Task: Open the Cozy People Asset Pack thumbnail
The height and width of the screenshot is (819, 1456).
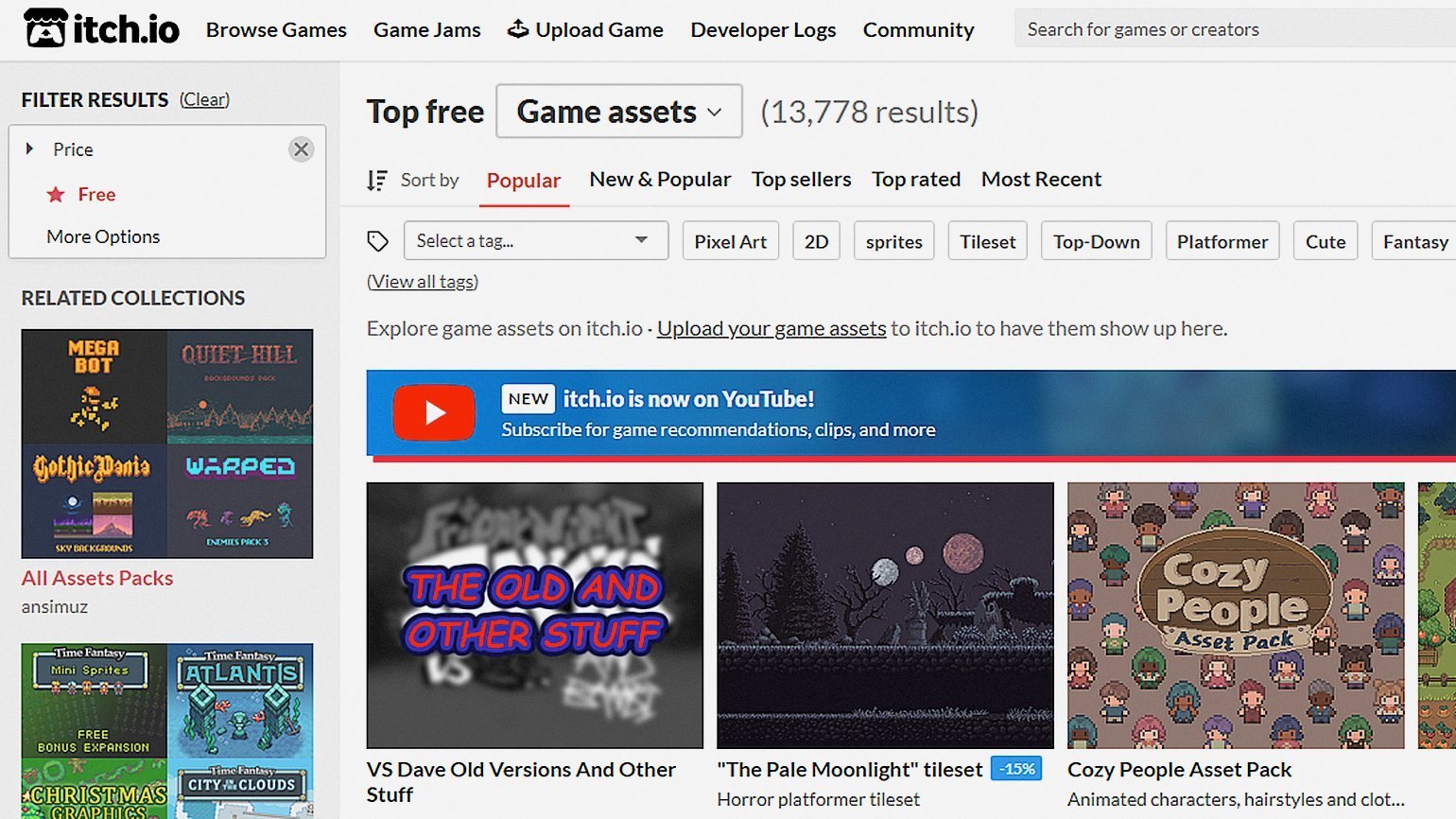Action: (x=1236, y=616)
